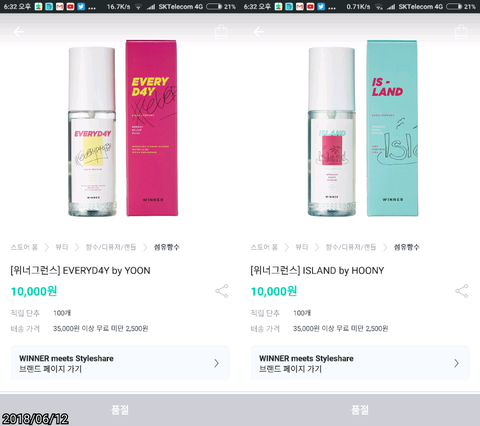
Task: Open shopping bag on EVERYD4Y page
Action: (x=221, y=32)
